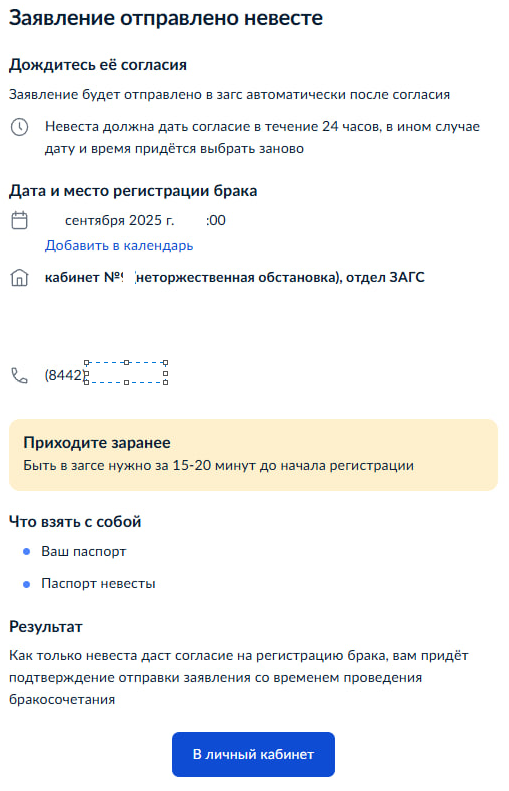Click the house icon beside the ZAGS address
509x791 pixels.
(20, 278)
